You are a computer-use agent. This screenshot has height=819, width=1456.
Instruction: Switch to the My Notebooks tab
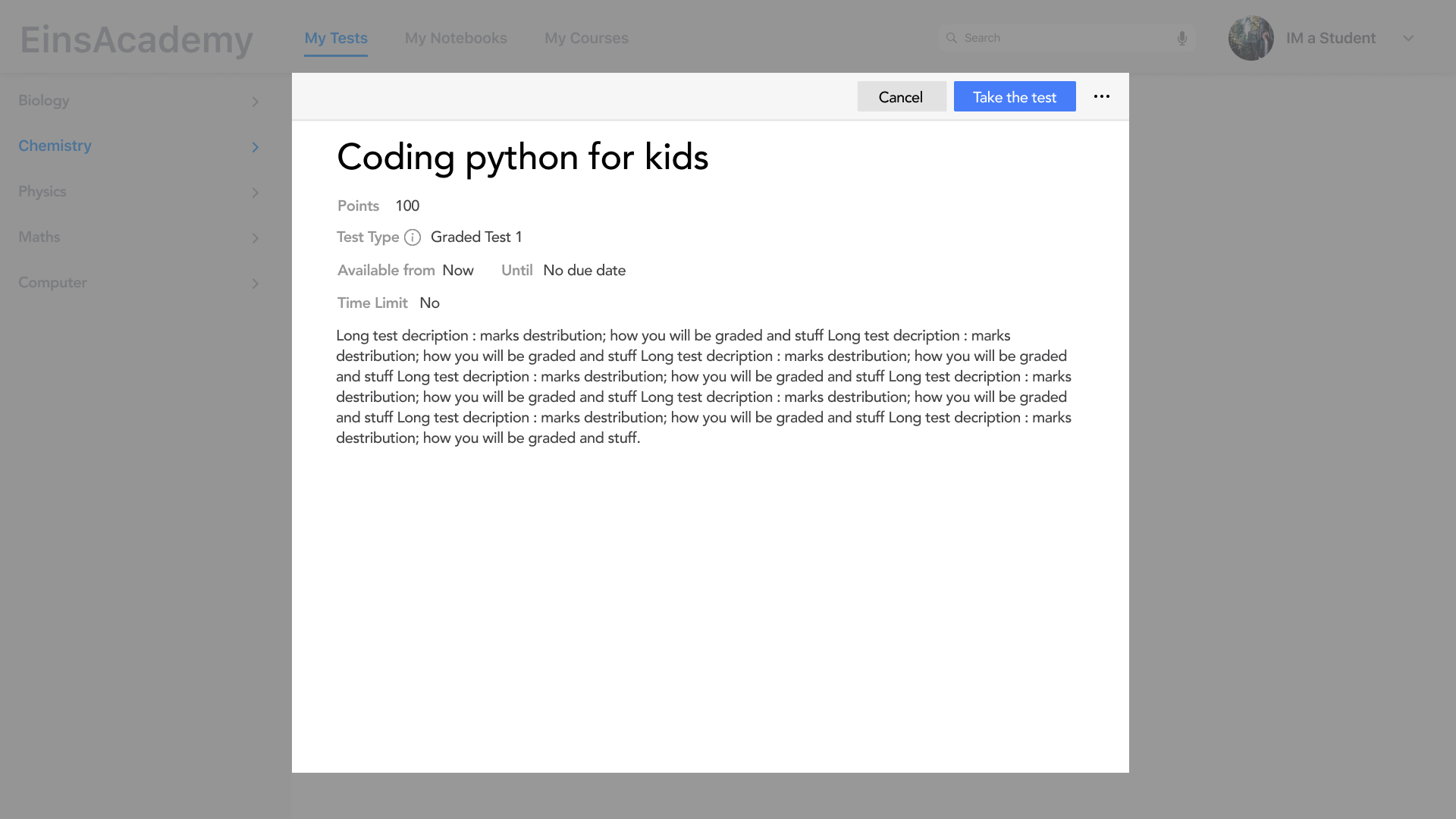click(x=456, y=38)
